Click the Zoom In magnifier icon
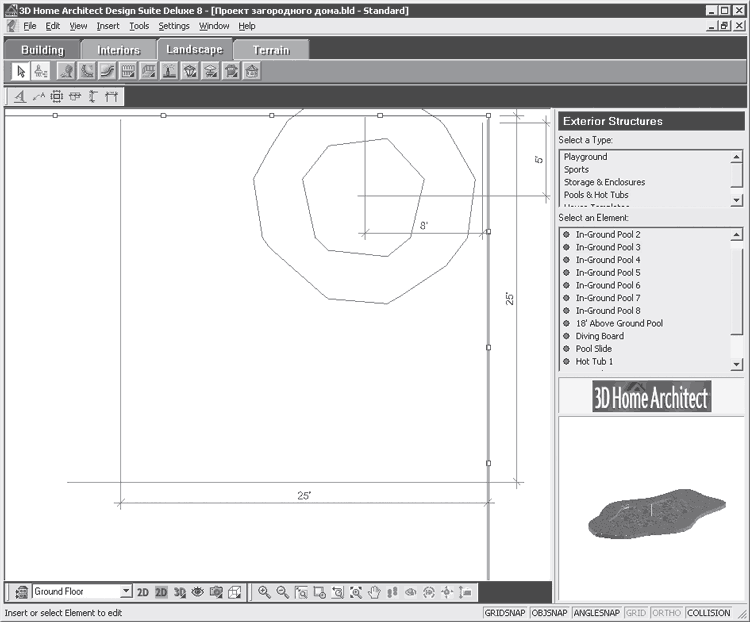This screenshot has height=622, width=750. pyautogui.click(x=264, y=592)
